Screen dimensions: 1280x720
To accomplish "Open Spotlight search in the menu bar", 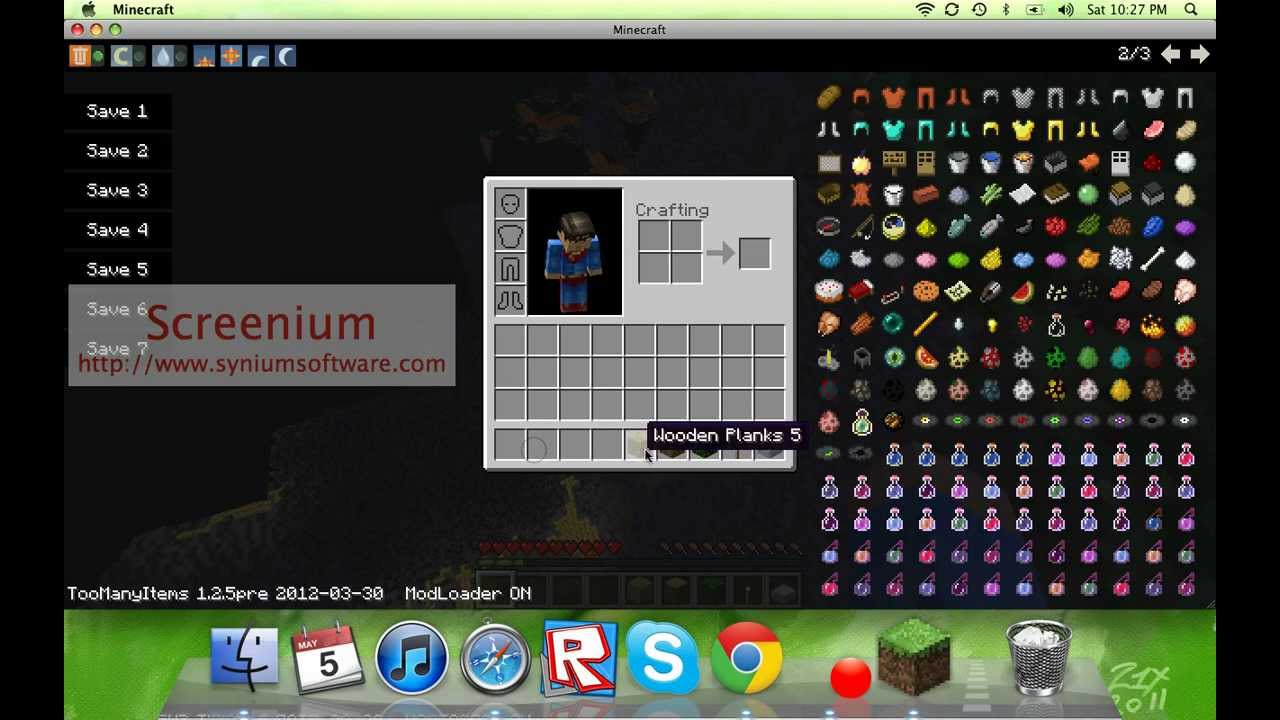I will pyautogui.click(x=1191, y=10).
